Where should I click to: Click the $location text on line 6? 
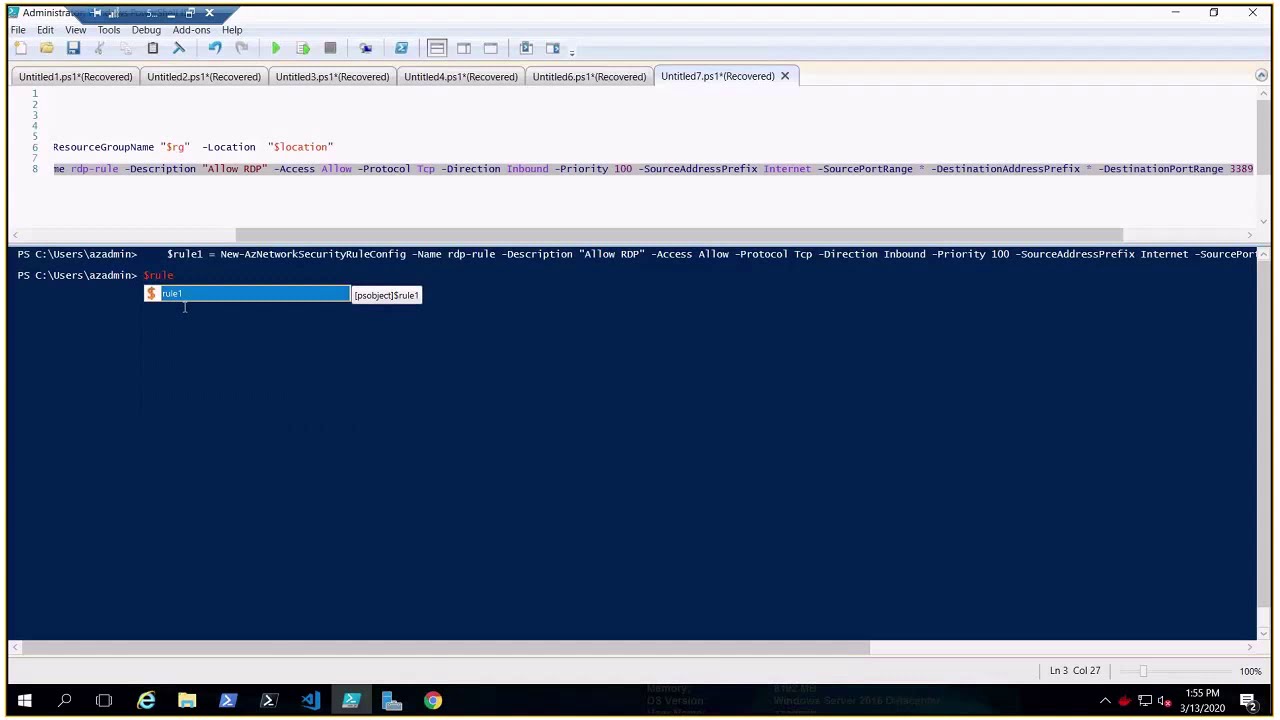pyautogui.click(x=300, y=147)
